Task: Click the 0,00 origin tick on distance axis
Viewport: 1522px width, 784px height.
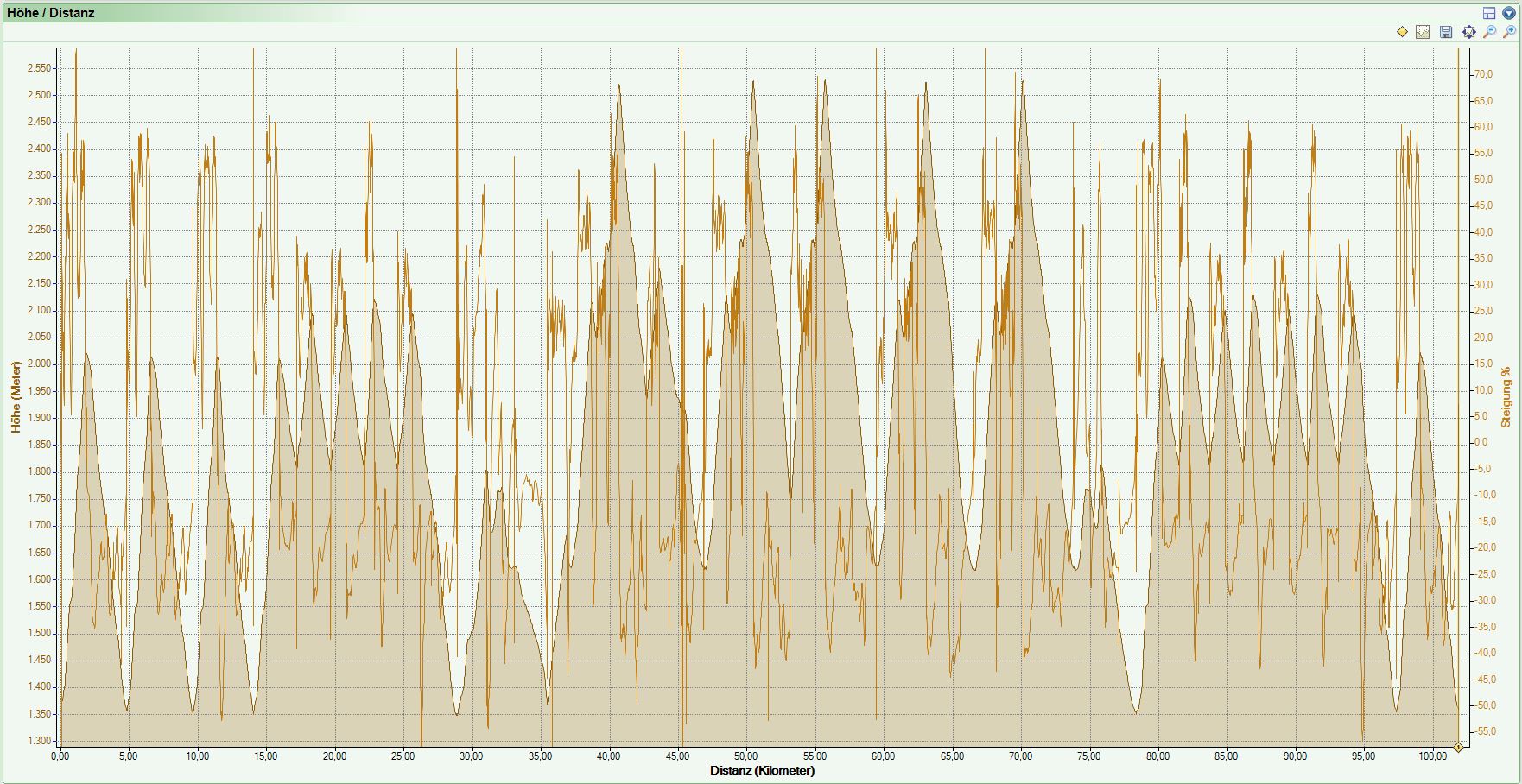Action: (x=60, y=756)
